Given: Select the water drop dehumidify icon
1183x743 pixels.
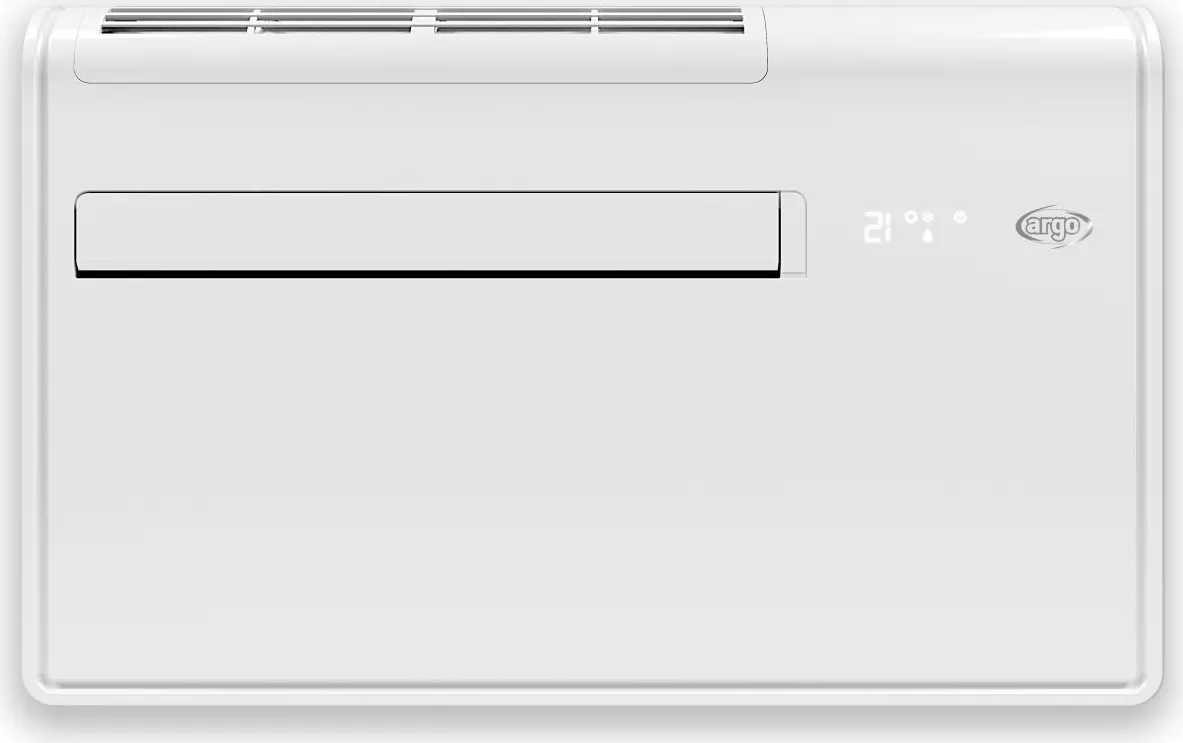Looking at the screenshot, I should click(x=927, y=235).
